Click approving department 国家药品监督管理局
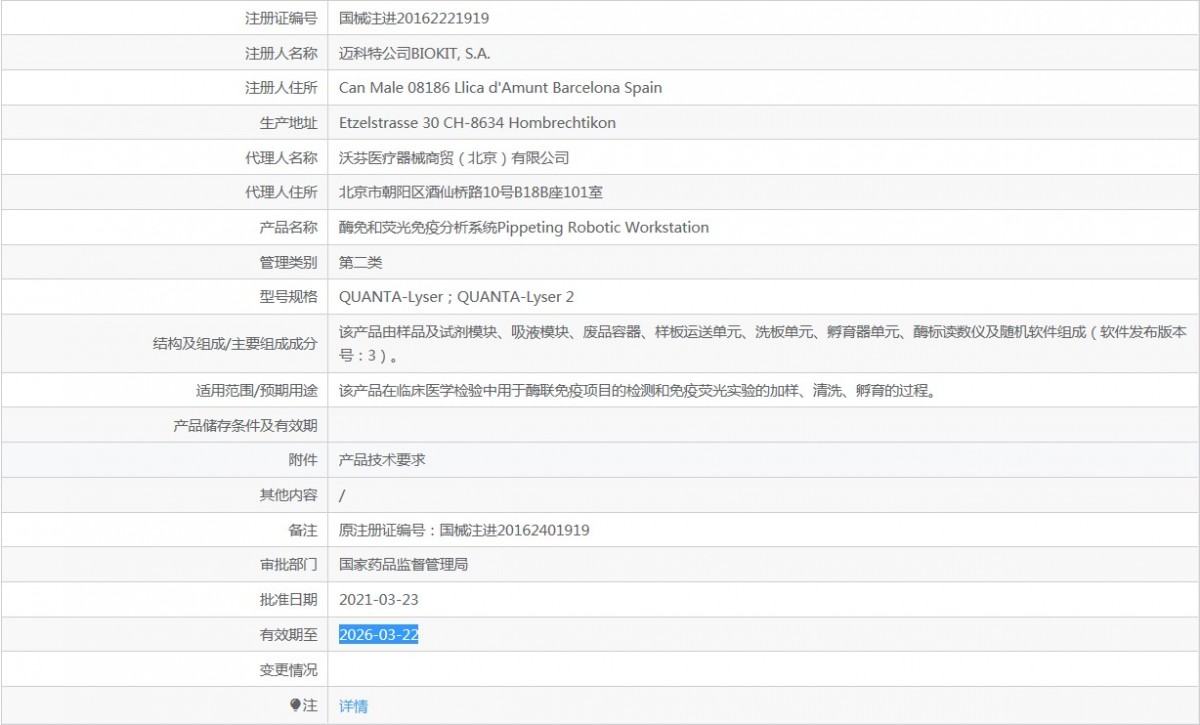The width and height of the screenshot is (1200, 725). [x=404, y=565]
